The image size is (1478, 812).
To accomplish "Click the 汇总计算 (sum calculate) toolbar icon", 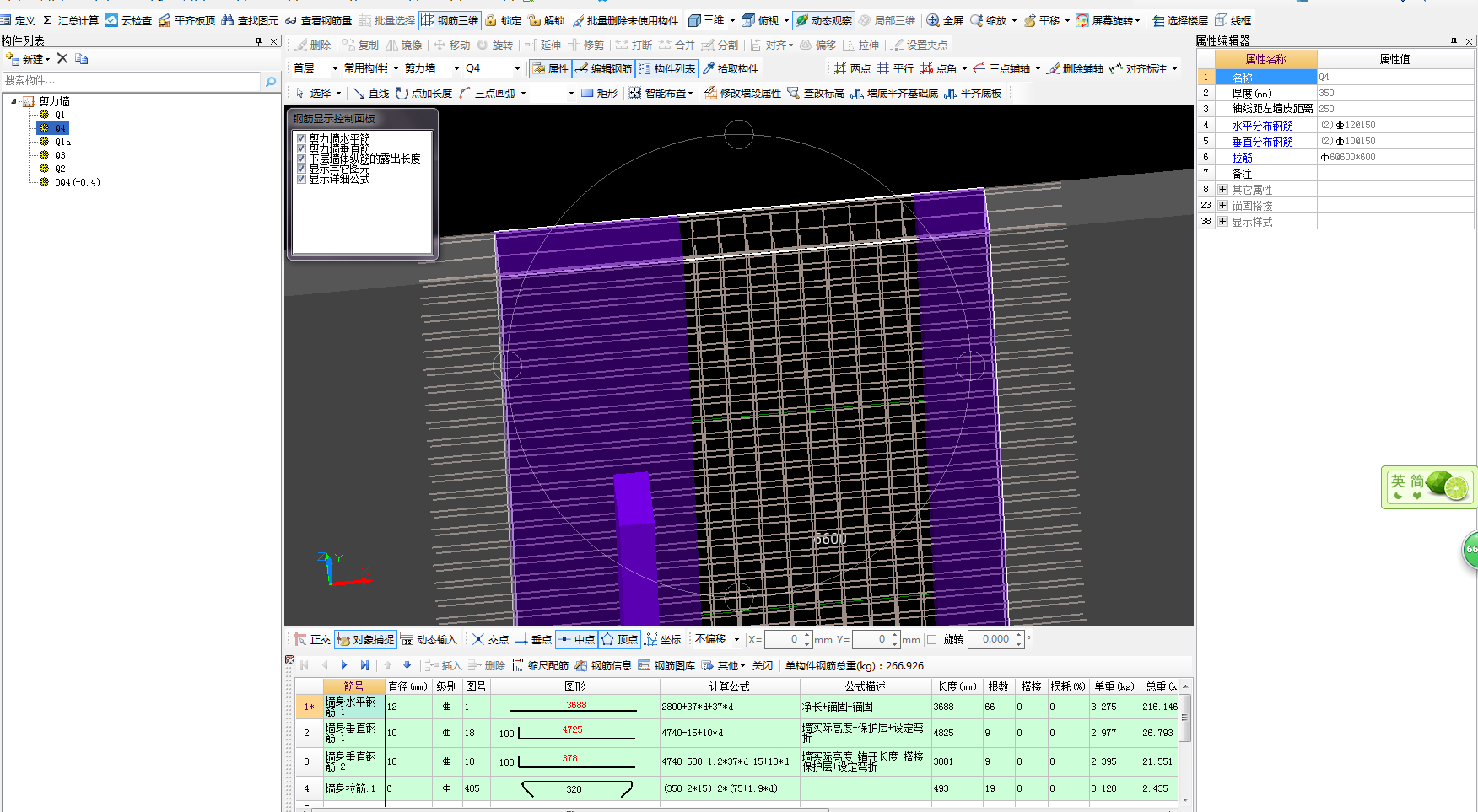I will [x=71, y=20].
